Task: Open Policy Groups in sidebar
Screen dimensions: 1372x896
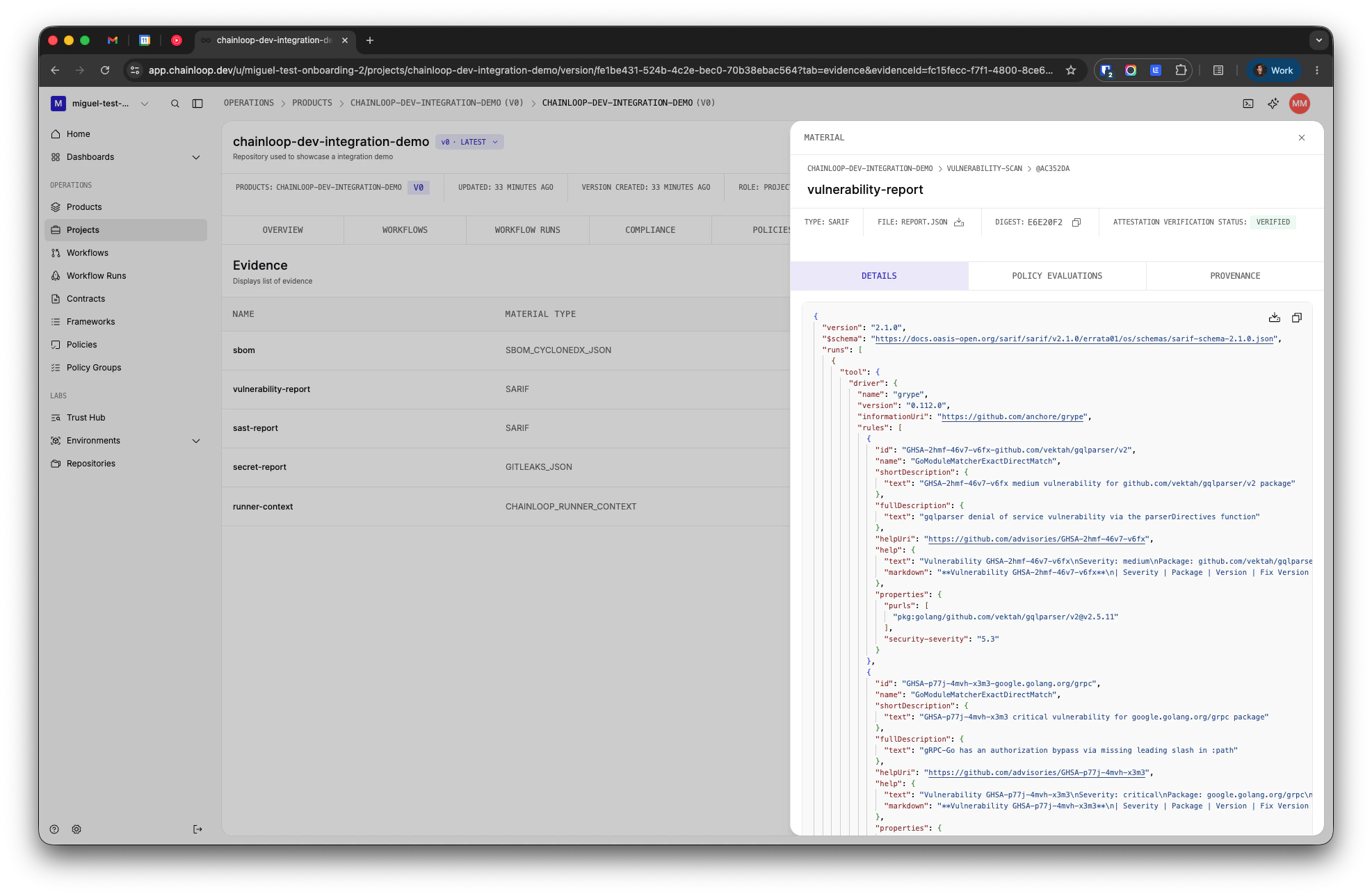Action: click(x=125, y=368)
